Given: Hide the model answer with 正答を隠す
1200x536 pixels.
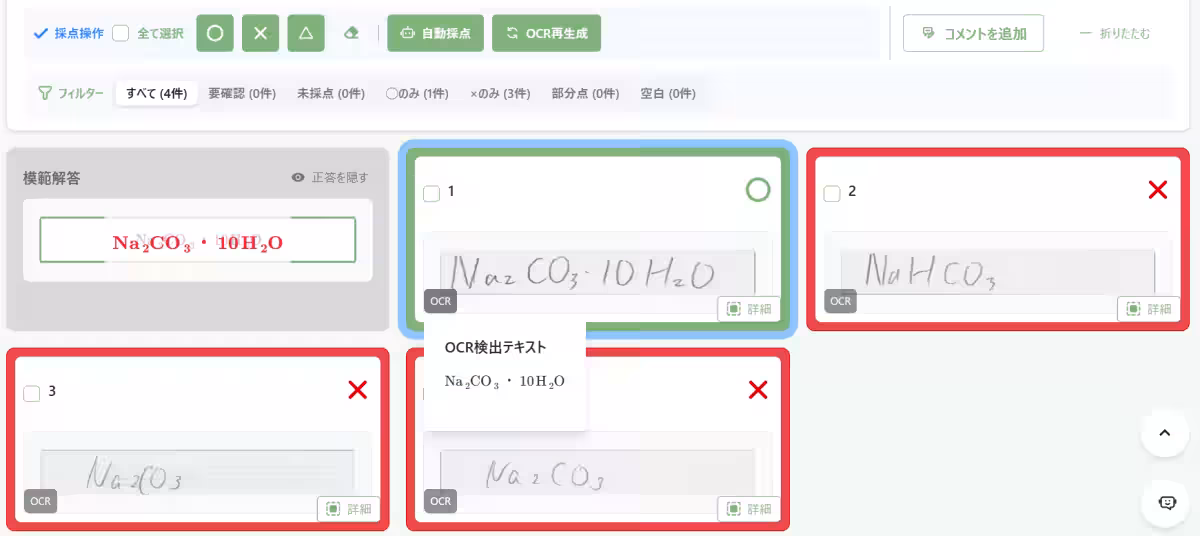Looking at the screenshot, I should click(330, 177).
